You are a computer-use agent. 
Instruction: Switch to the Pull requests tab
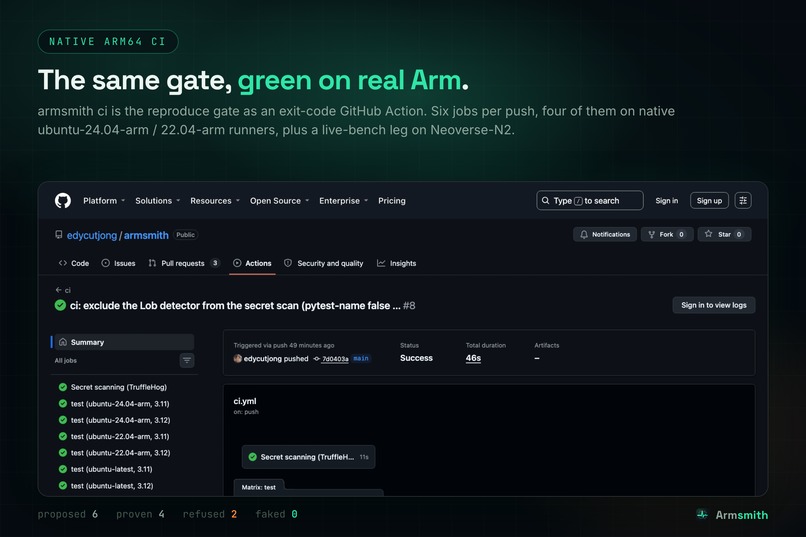pos(184,263)
